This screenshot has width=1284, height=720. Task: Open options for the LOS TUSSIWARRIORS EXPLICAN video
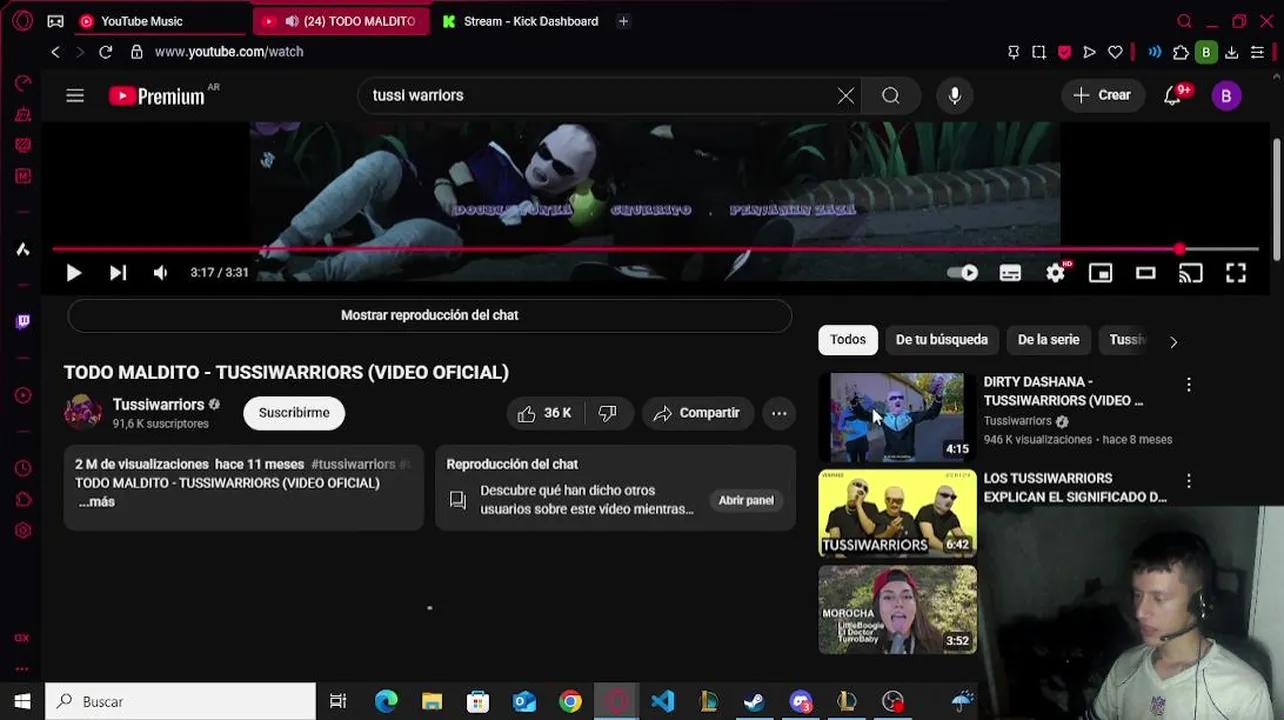[1189, 481]
